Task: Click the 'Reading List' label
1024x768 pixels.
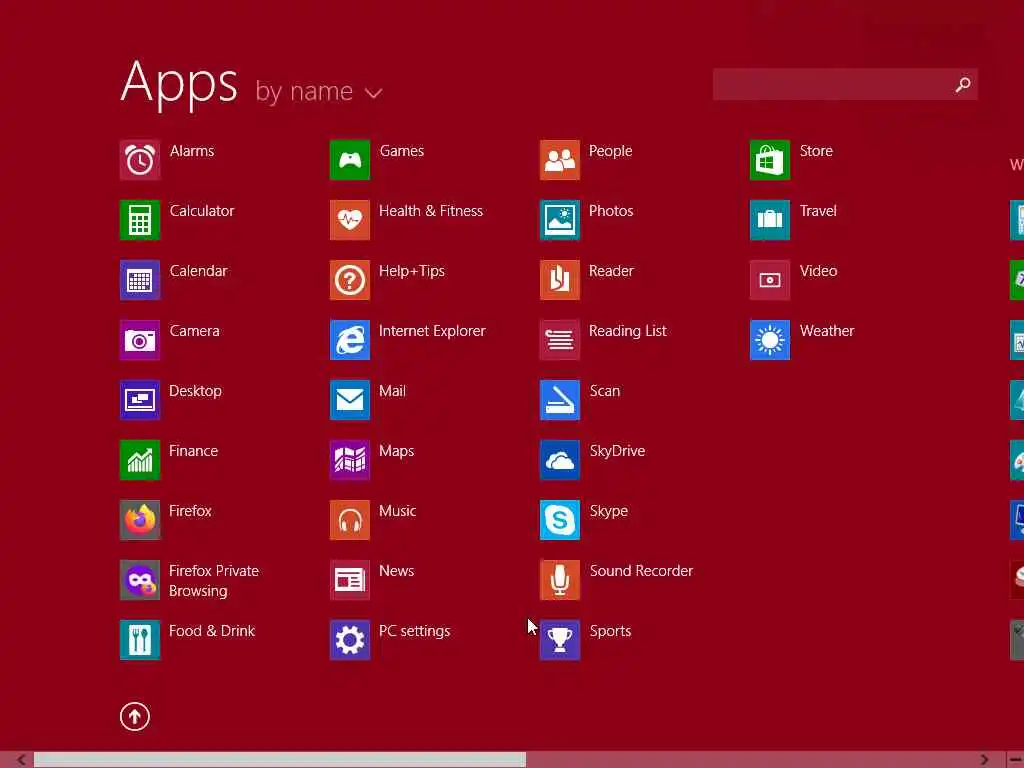Action: coord(628,331)
